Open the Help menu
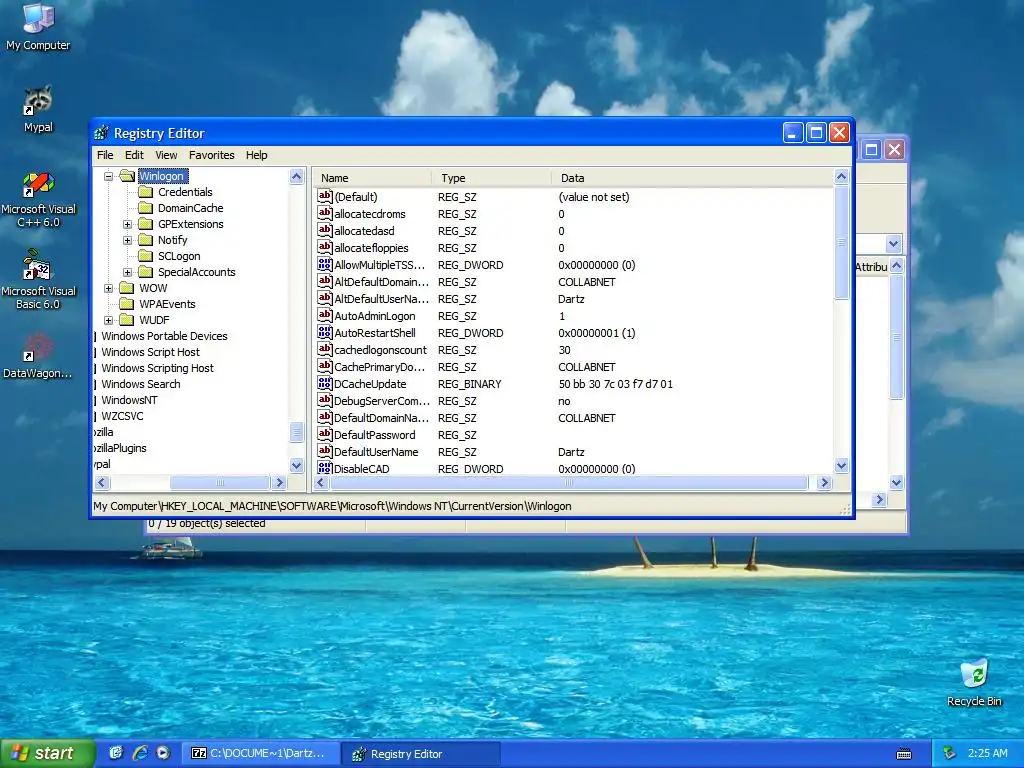The height and width of the screenshot is (768, 1024). (x=257, y=155)
